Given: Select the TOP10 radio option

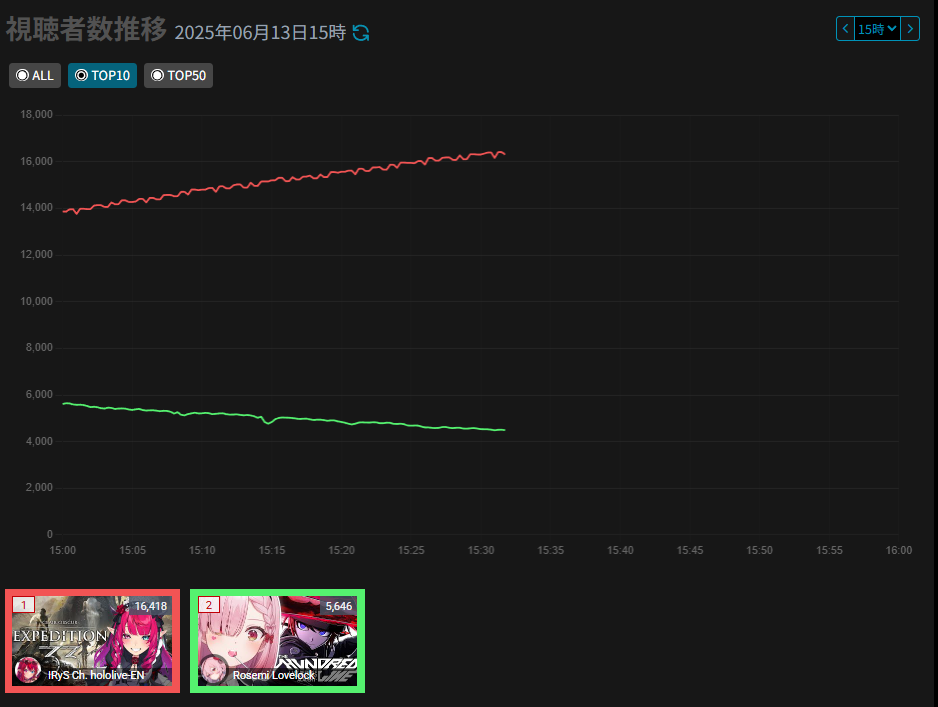Looking at the screenshot, I should pos(102,75).
